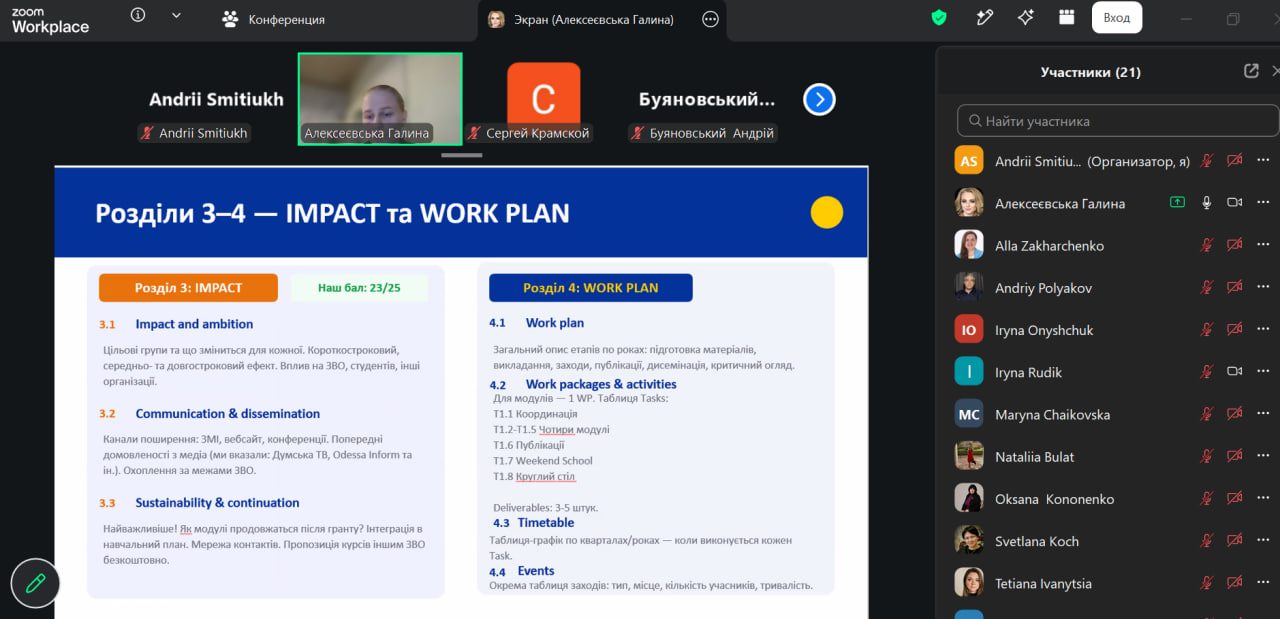Screen dimensions: 1280x619
Task: Click the Вход sign-in button
Action: click(x=1117, y=18)
